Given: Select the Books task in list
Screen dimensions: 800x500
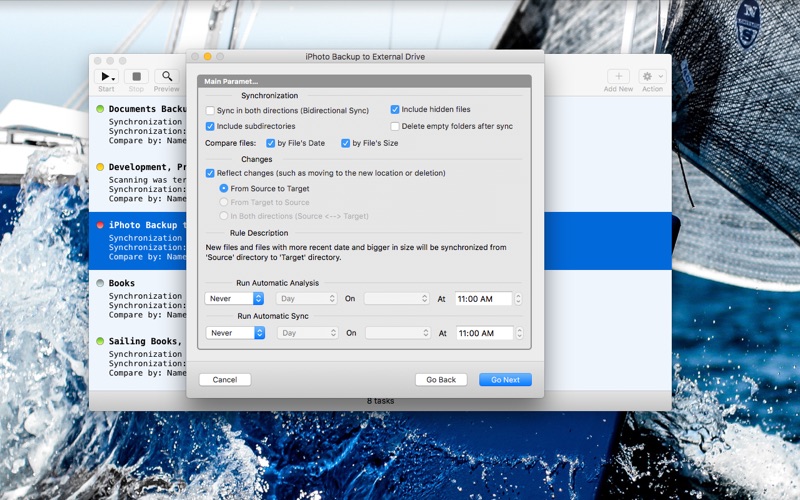Looking at the screenshot, I should [138, 299].
